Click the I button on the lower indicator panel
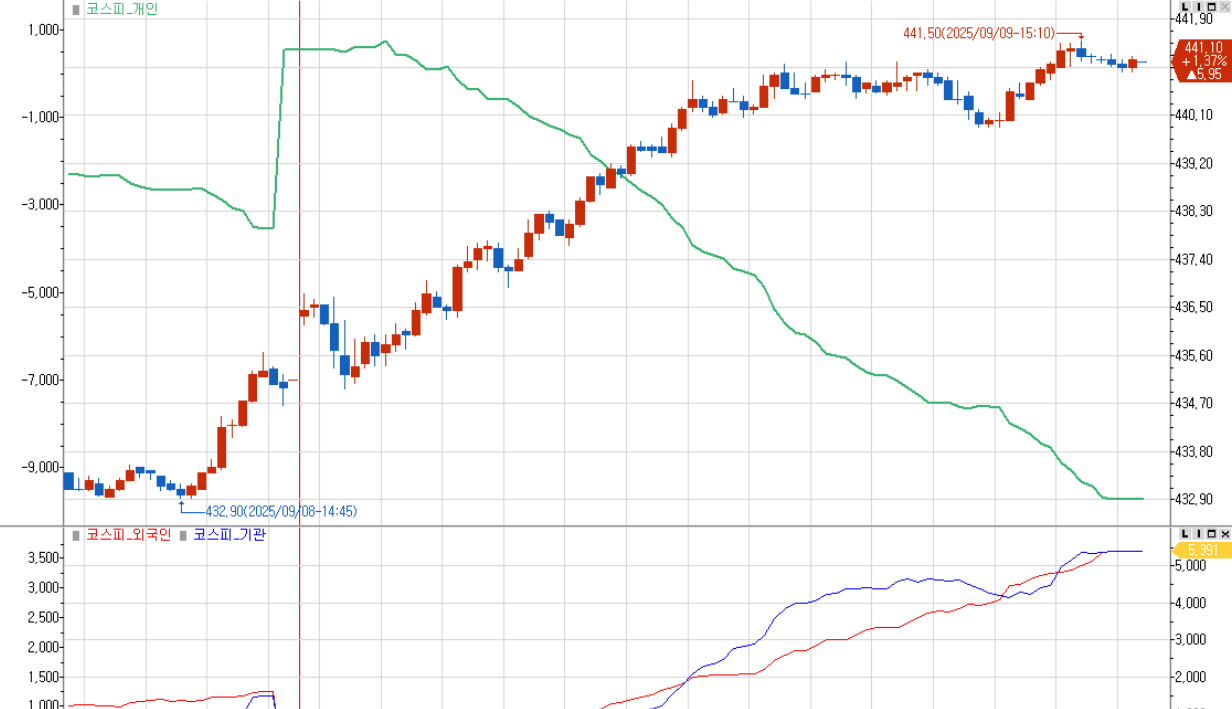Image resolution: width=1232 pixels, height=709 pixels. coord(1198,533)
